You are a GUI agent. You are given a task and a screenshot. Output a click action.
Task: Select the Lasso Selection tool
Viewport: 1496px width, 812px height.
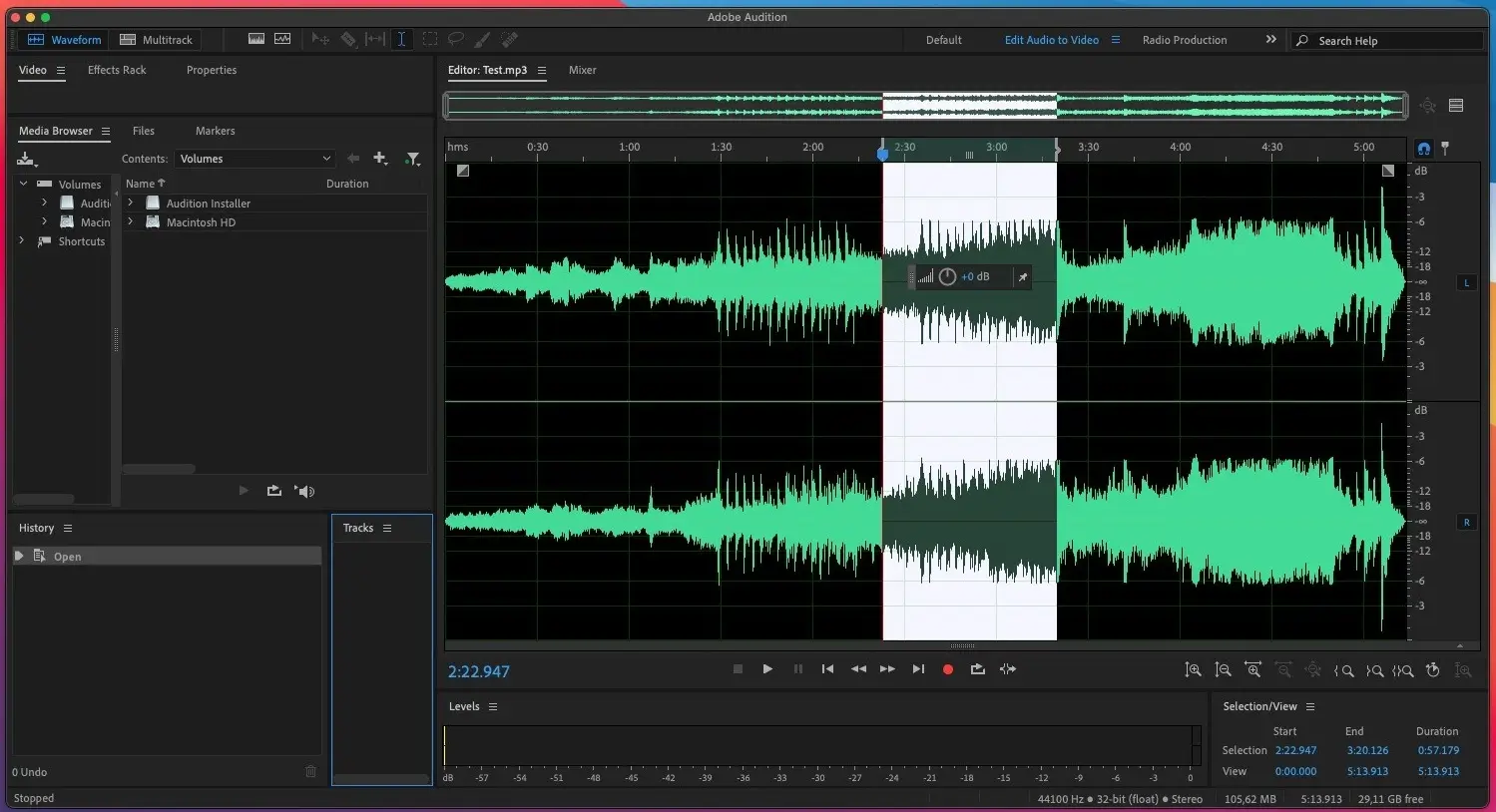(x=456, y=40)
